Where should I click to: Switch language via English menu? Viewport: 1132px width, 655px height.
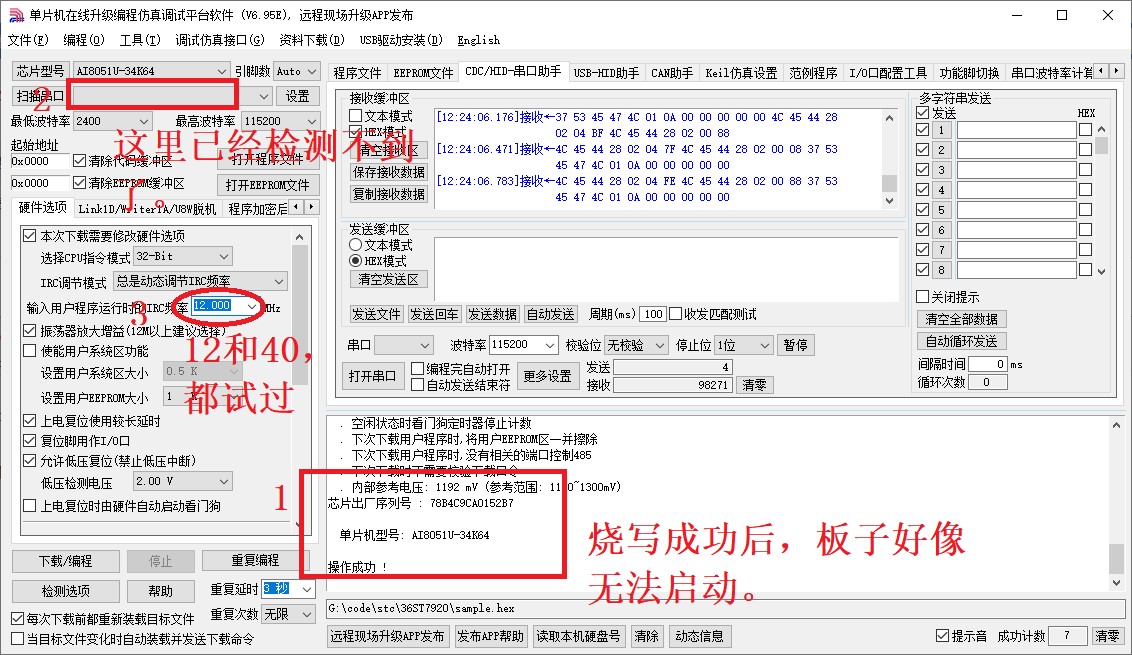(x=479, y=40)
